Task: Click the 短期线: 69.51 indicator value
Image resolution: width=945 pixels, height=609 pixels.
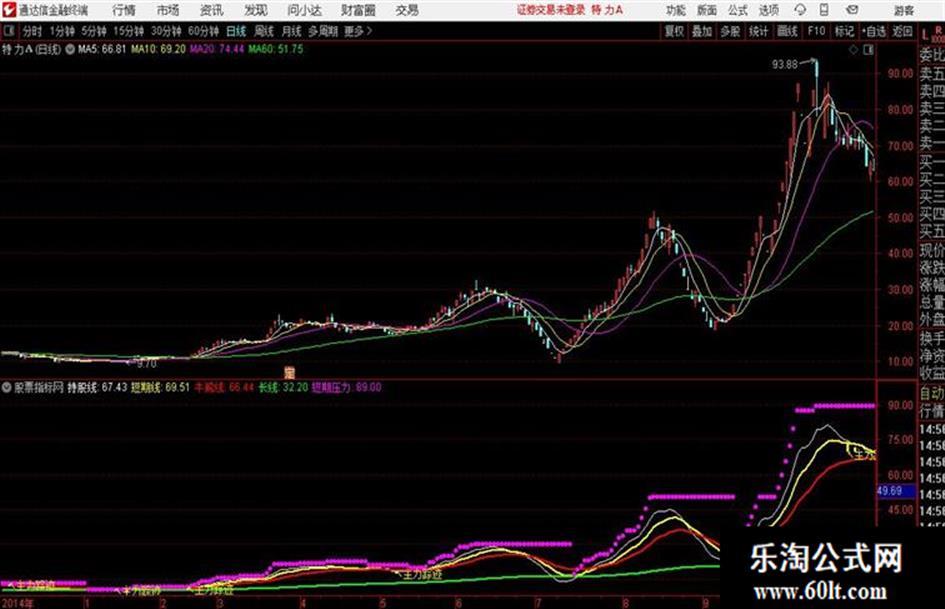Action: pos(161,387)
